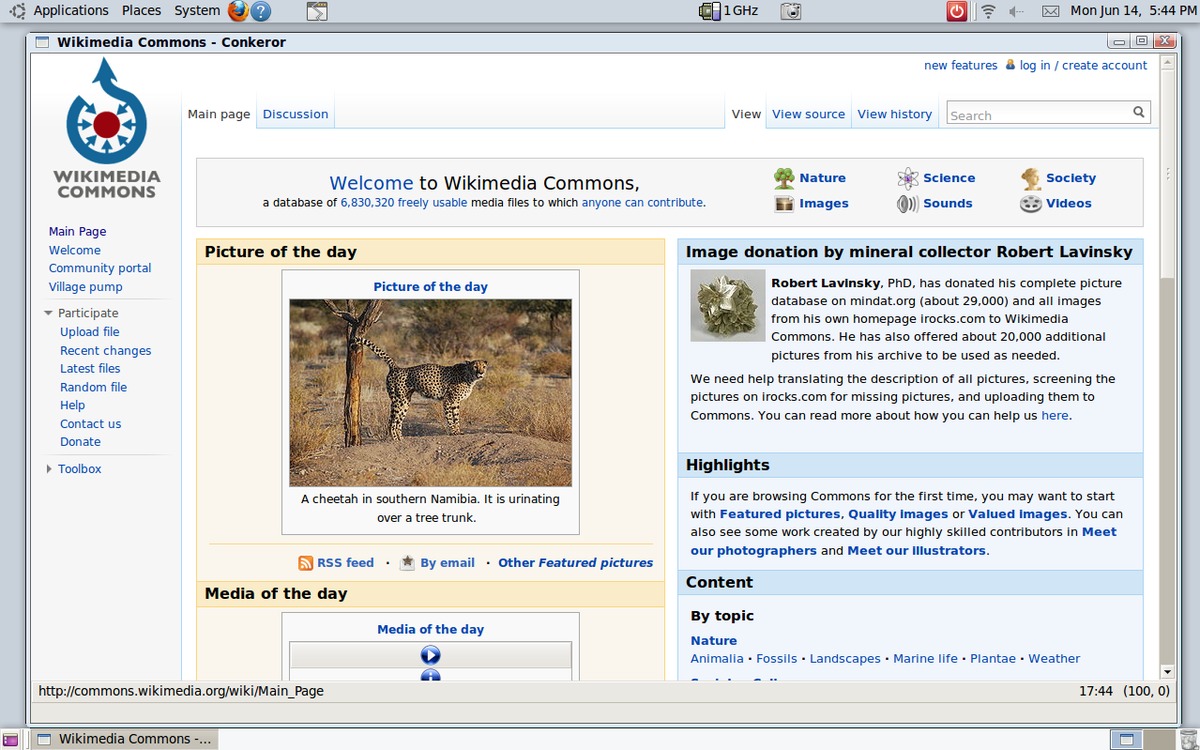Play the Media of the day
Screen dimensions: 1200x750
(x=430, y=655)
